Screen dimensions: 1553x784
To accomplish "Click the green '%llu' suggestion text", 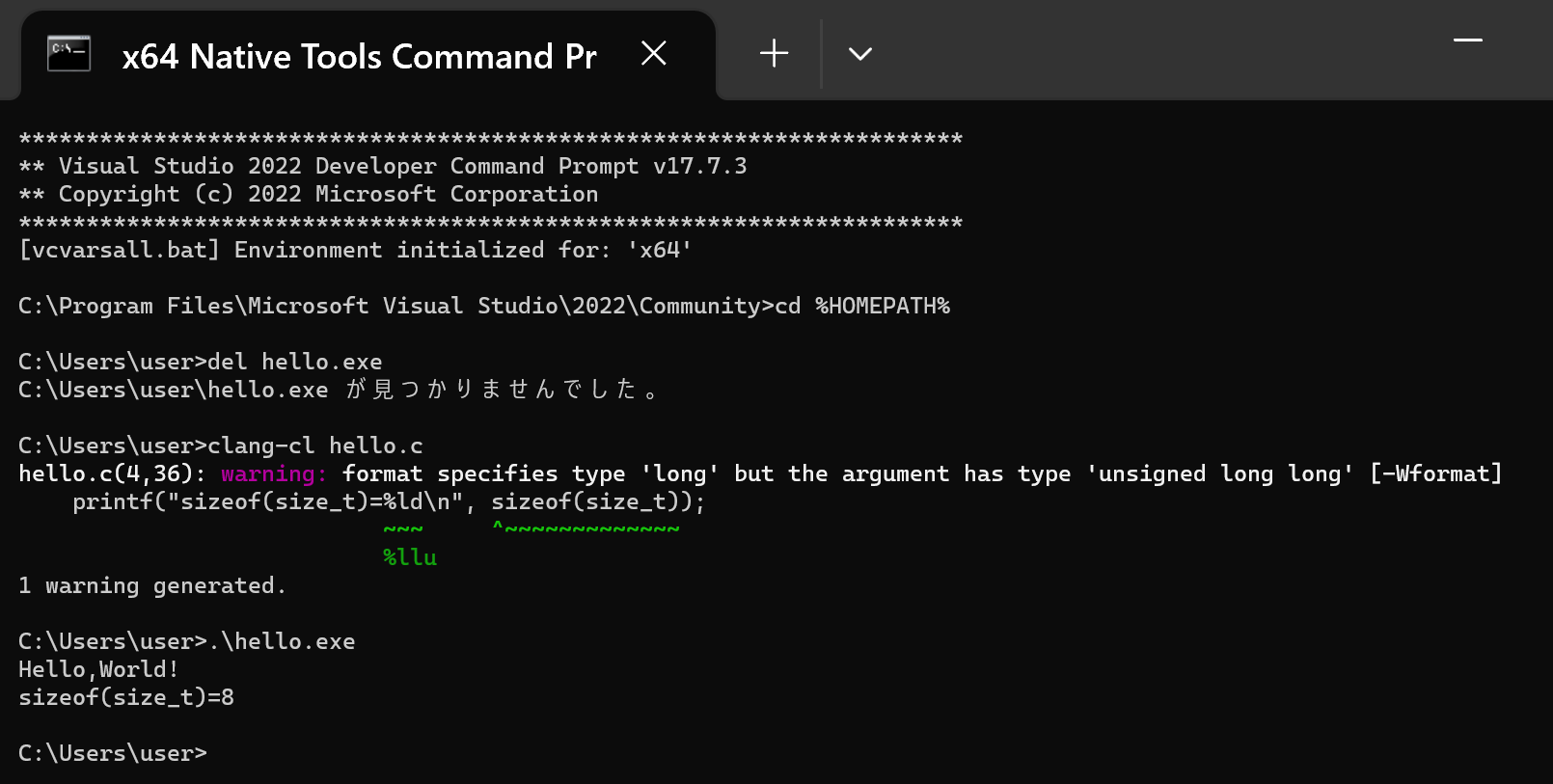I will pyautogui.click(x=410, y=557).
